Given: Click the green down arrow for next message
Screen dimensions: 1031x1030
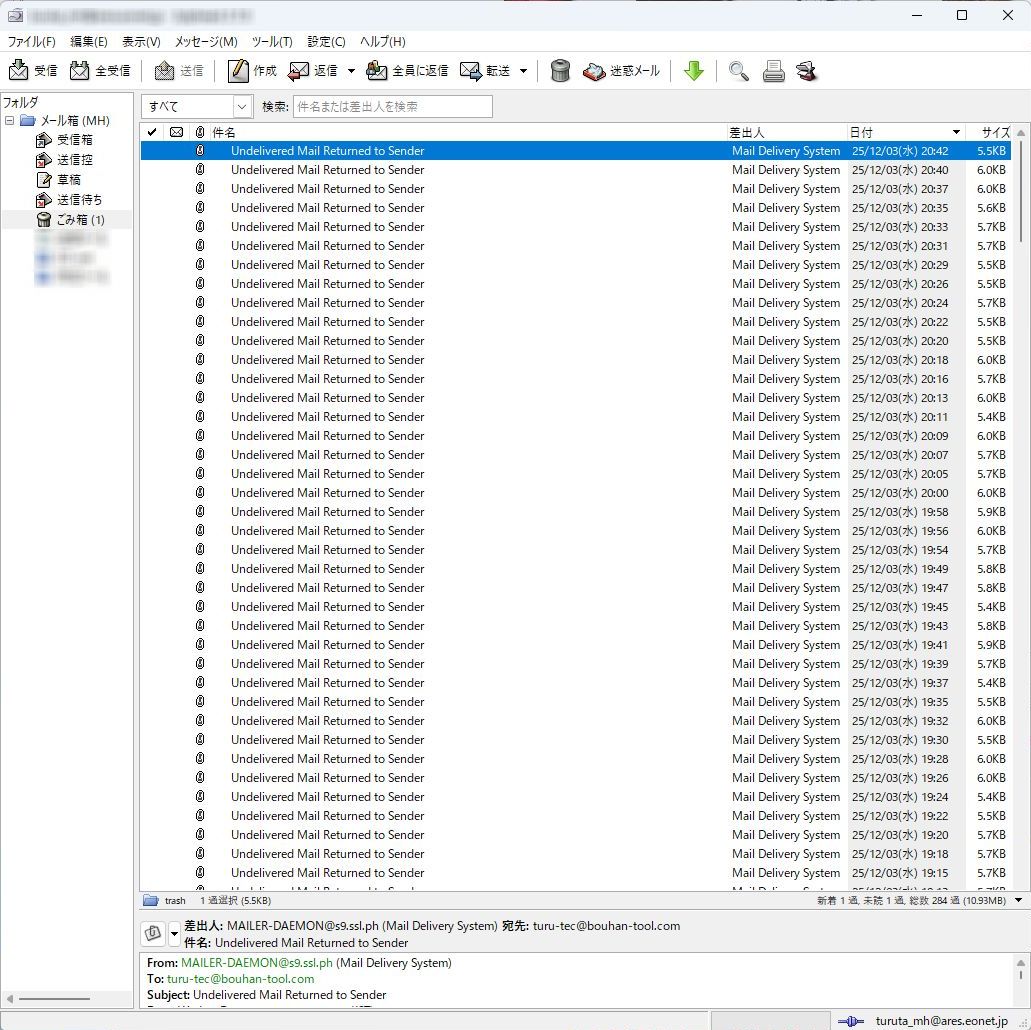Looking at the screenshot, I should [694, 71].
